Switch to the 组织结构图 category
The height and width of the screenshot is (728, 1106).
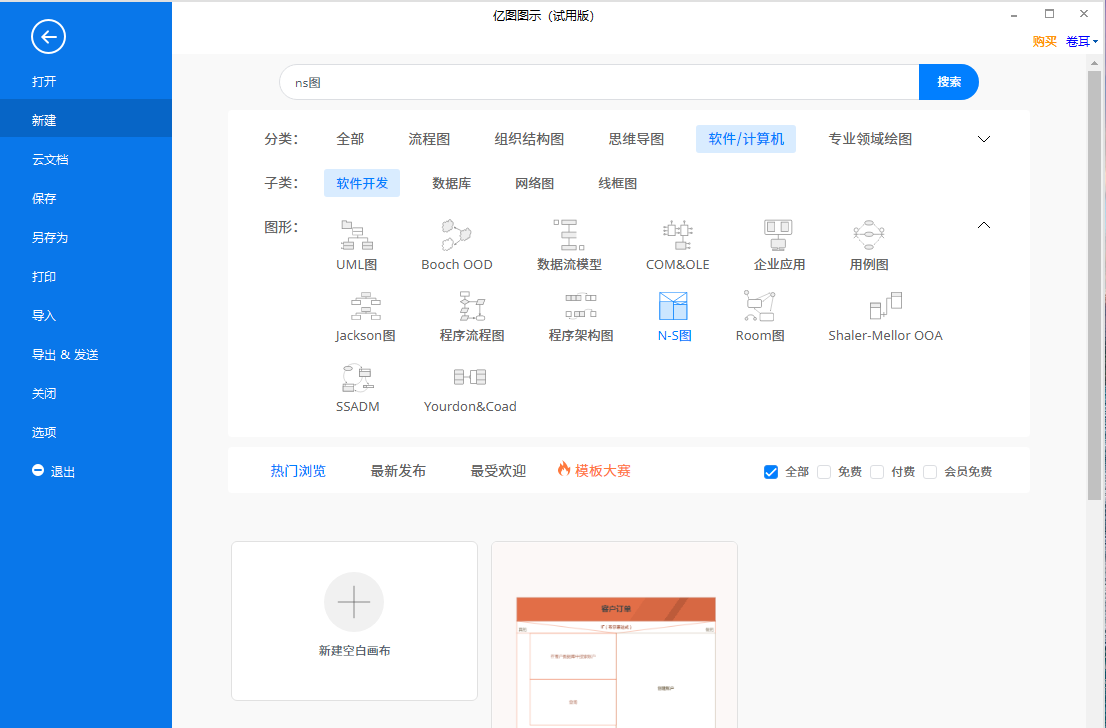[x=529, y=139]
